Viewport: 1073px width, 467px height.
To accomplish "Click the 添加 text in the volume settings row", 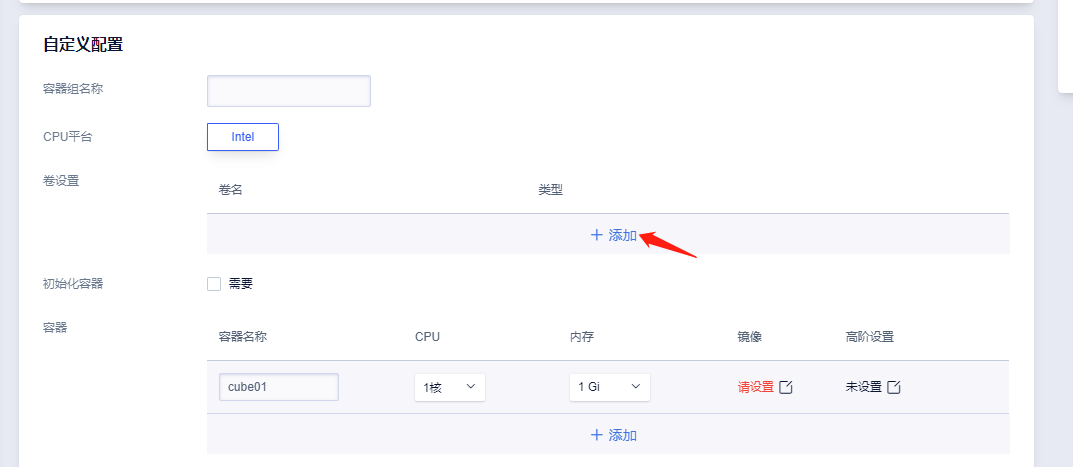I will point(623,235).
